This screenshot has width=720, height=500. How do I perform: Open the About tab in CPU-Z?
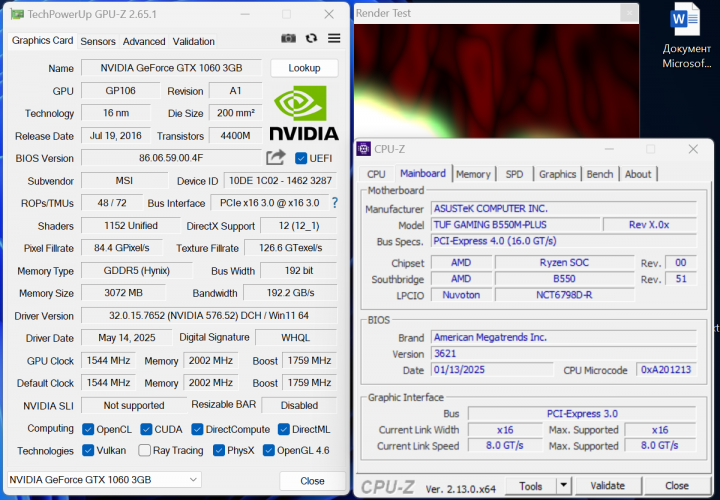(638, 174)
